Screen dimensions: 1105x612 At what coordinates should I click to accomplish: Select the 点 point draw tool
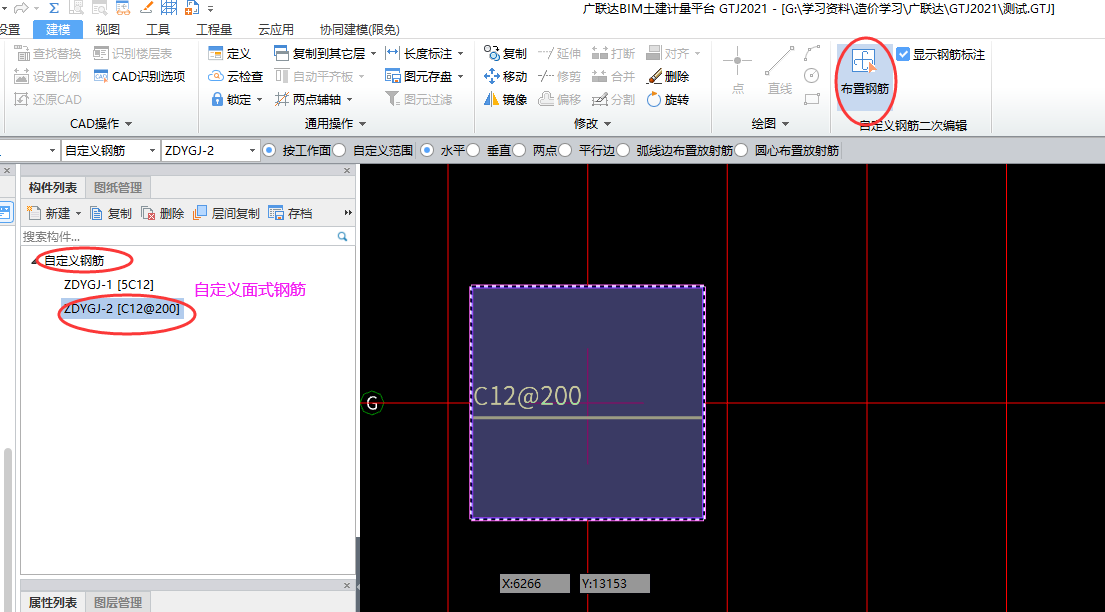pyautogui.click(x=738, y=71)
